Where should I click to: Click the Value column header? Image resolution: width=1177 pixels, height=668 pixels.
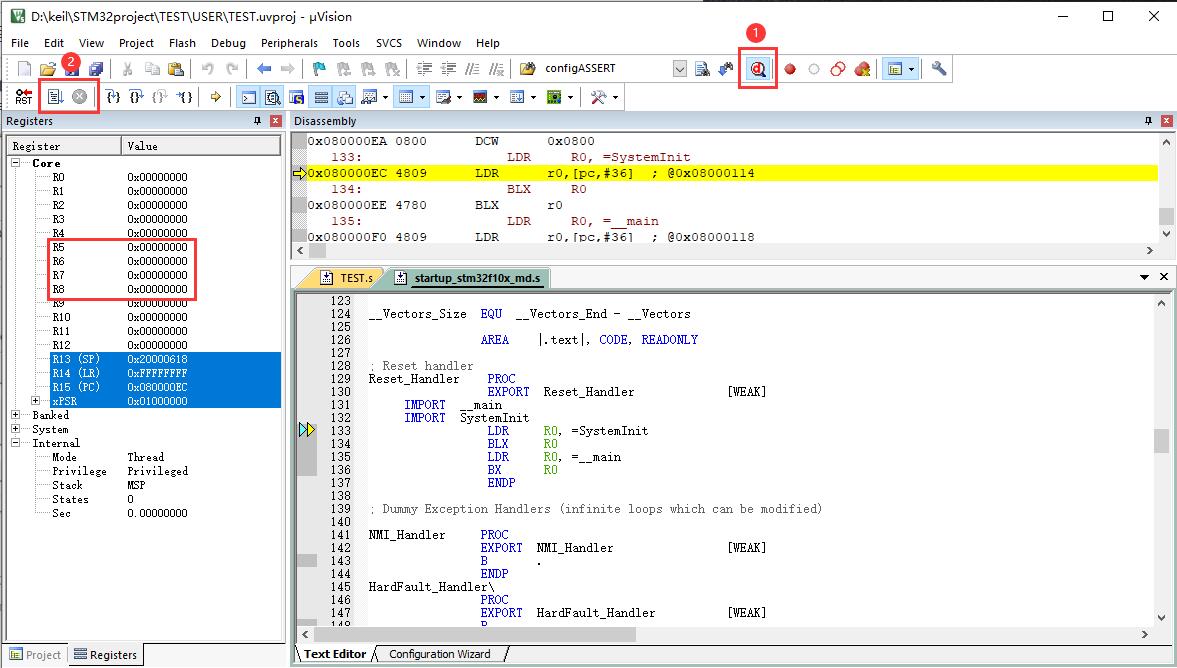[201, 146]
